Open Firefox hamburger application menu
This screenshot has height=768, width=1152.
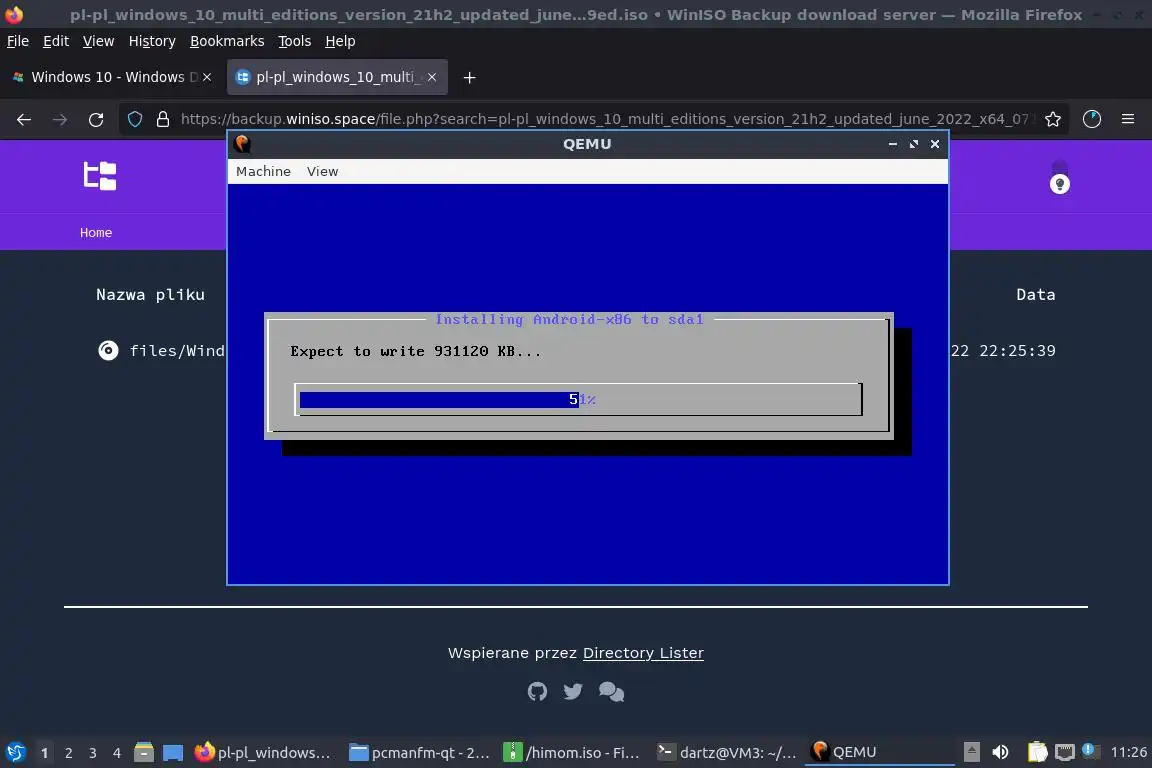click(x=1128, y=119)
